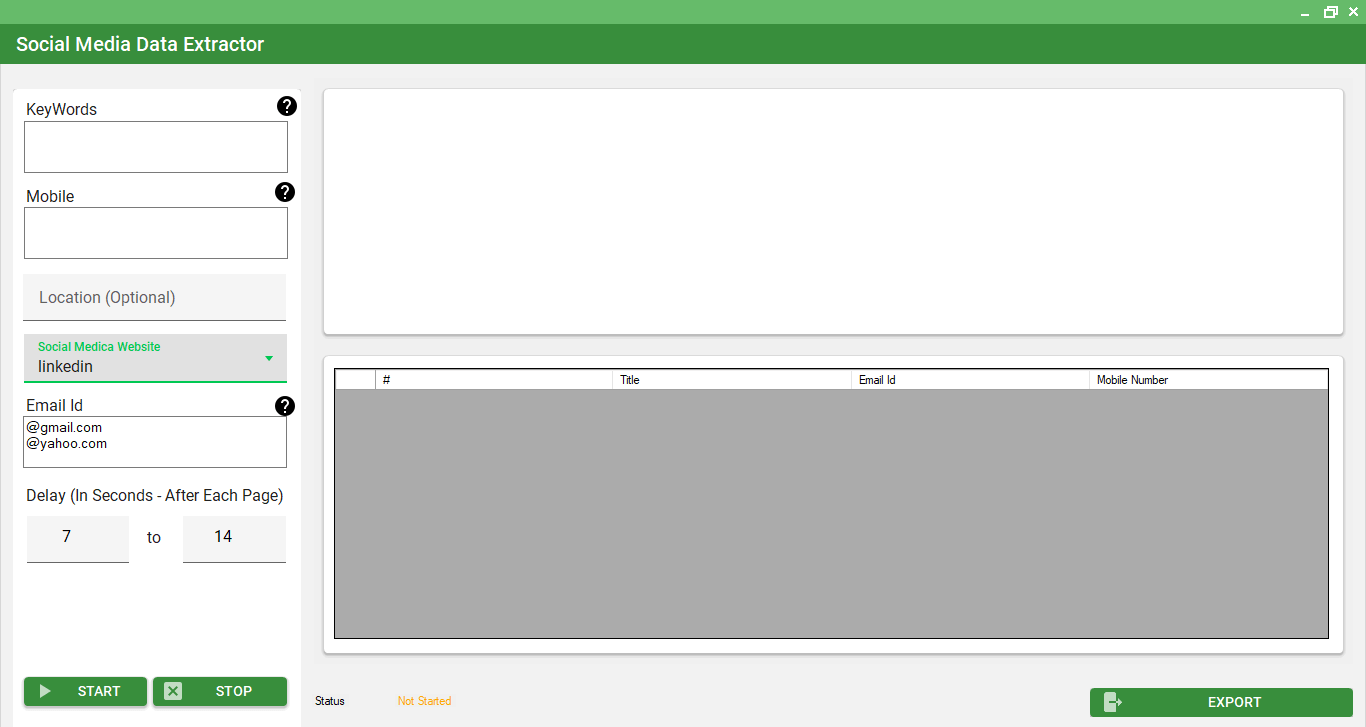
Task: Click the boxed X icon on STOP button
Action: (171, 691)
